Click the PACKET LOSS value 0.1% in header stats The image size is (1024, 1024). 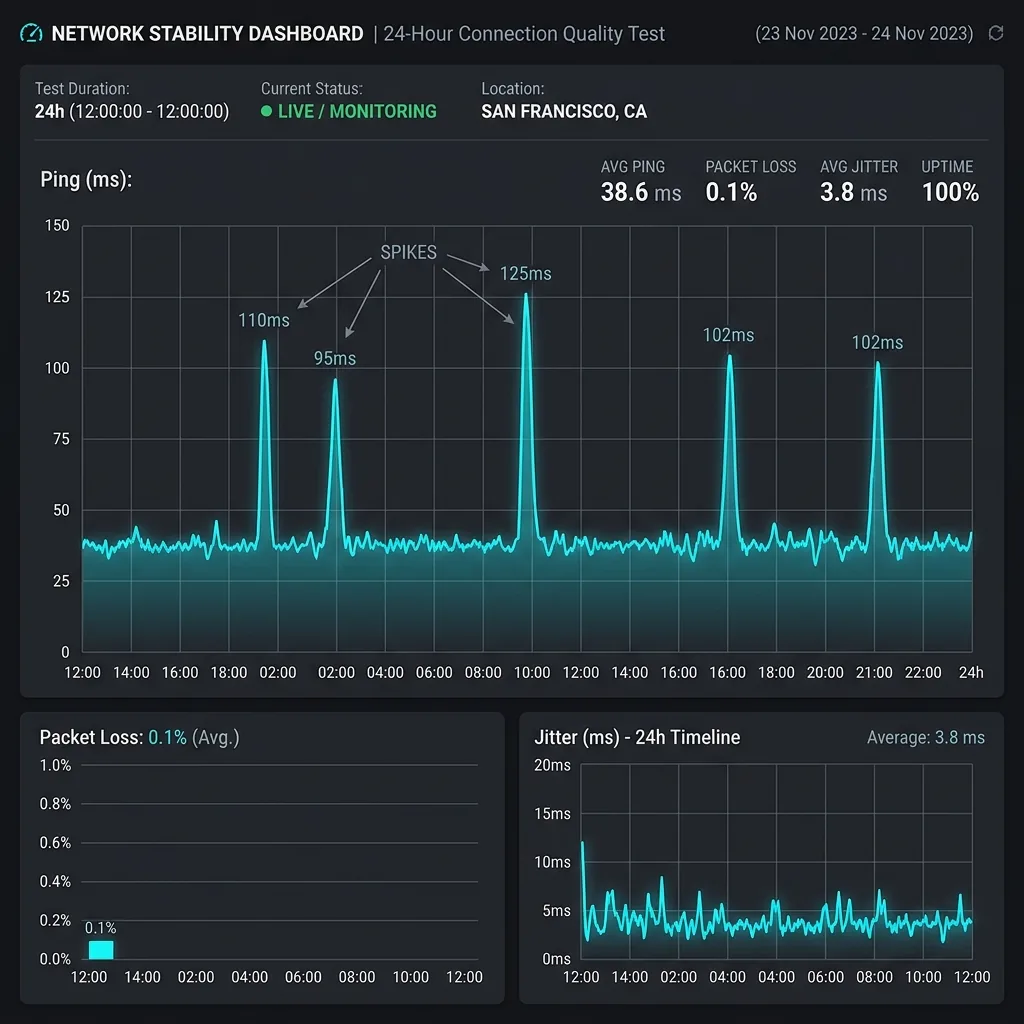tap(731, 192)
